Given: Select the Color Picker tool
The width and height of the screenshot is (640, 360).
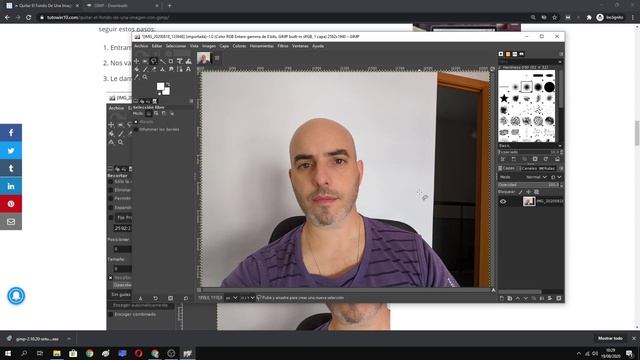Looking at the screenshot, I should (x=136, y=77).
